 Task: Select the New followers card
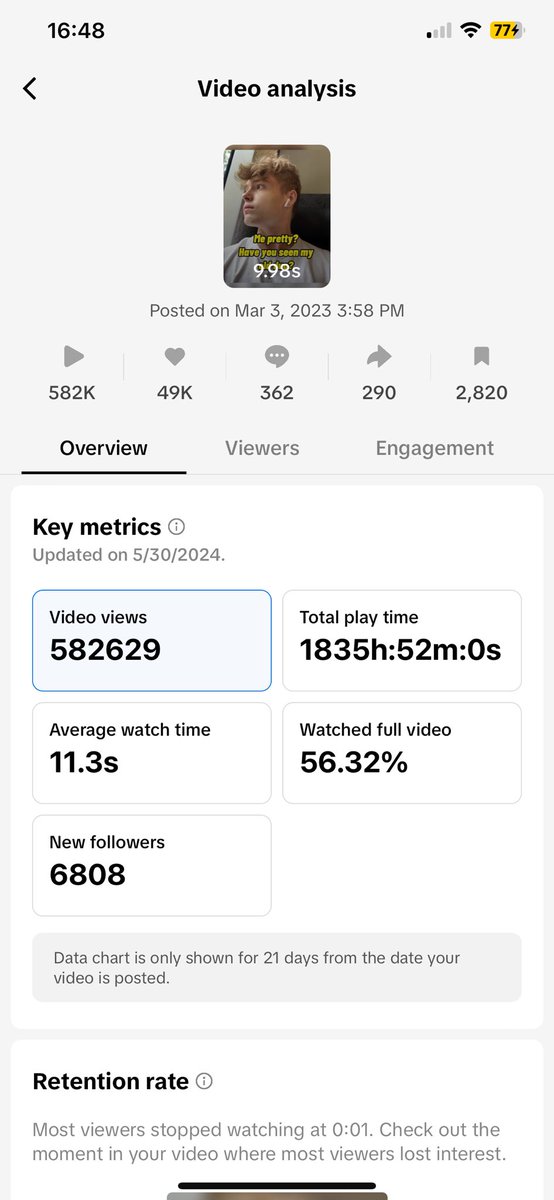152,865
